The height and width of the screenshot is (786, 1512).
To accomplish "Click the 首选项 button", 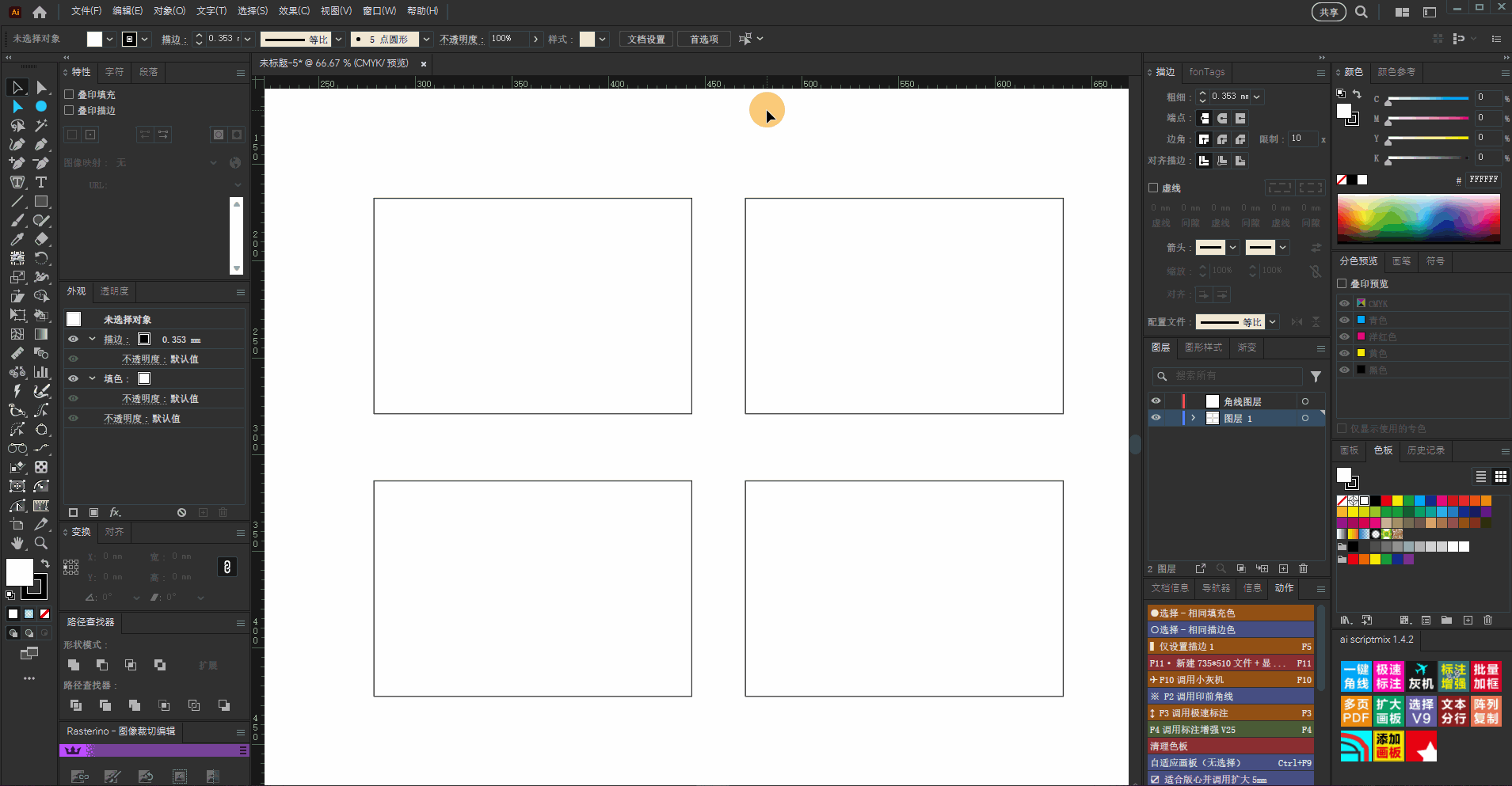I will coord(703,39).
